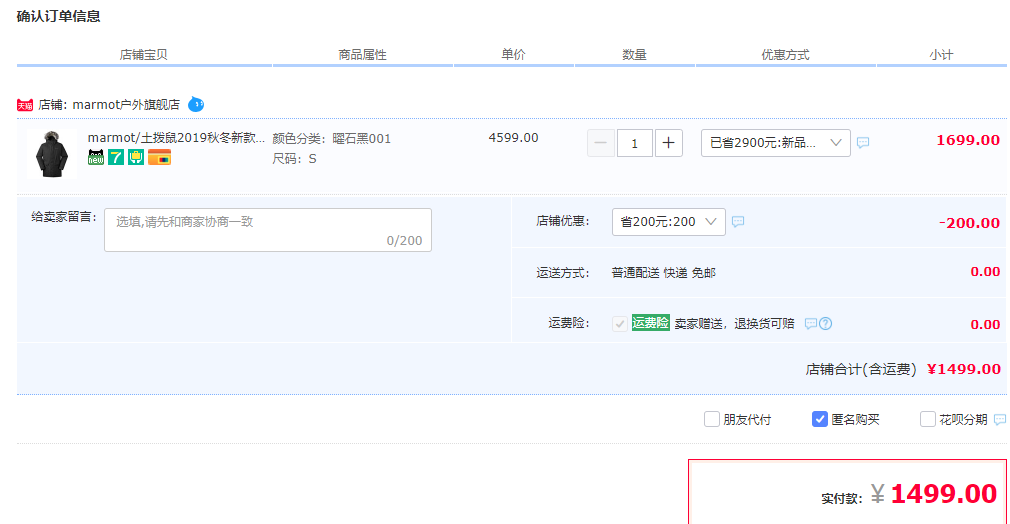
Task: Toggle the 运费险 shipping insurance checkbox
Action: (620, 324)
